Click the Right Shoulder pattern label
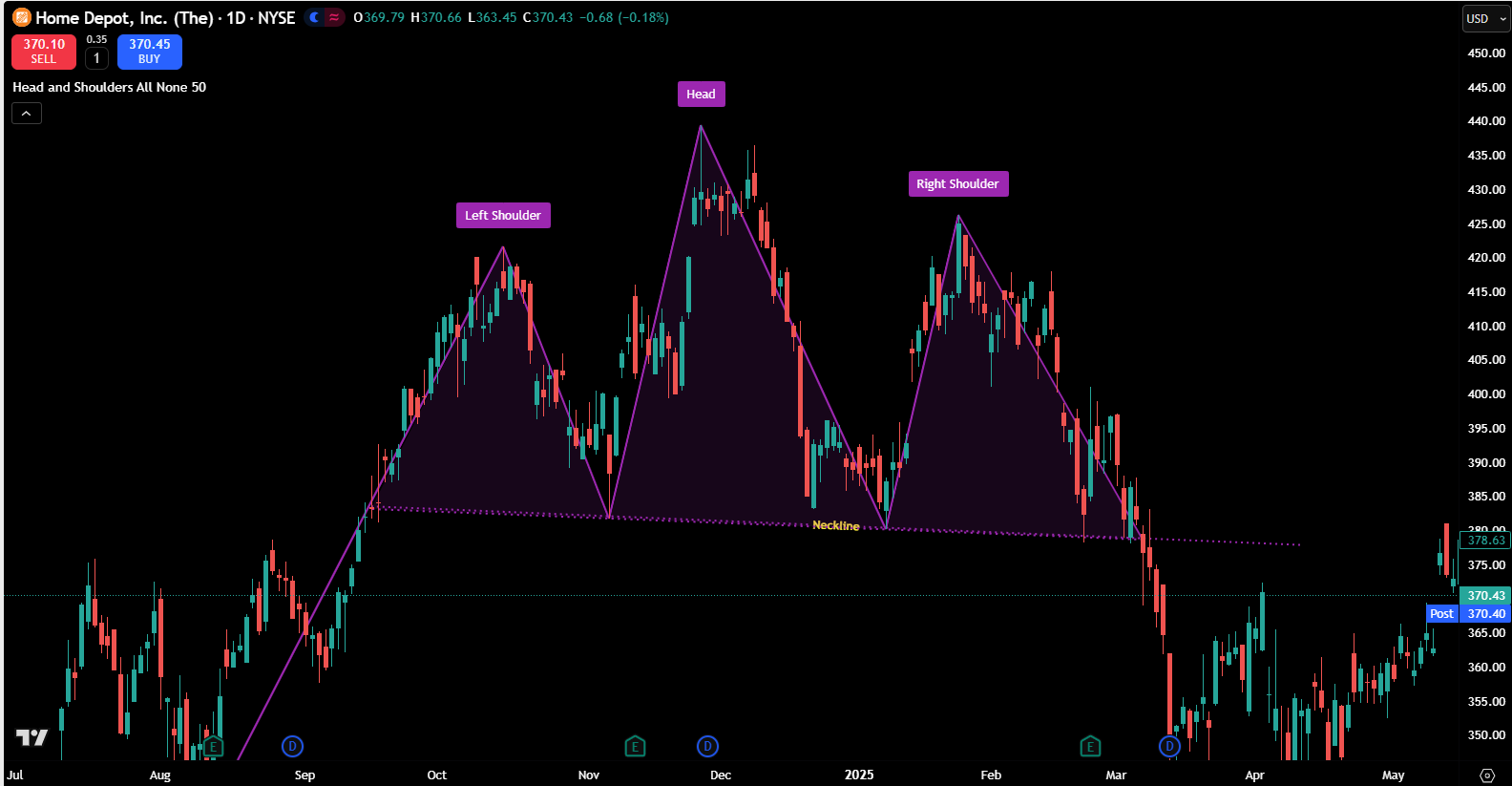The width and height of the screenshot is (1512, 786). pos(957,183)
